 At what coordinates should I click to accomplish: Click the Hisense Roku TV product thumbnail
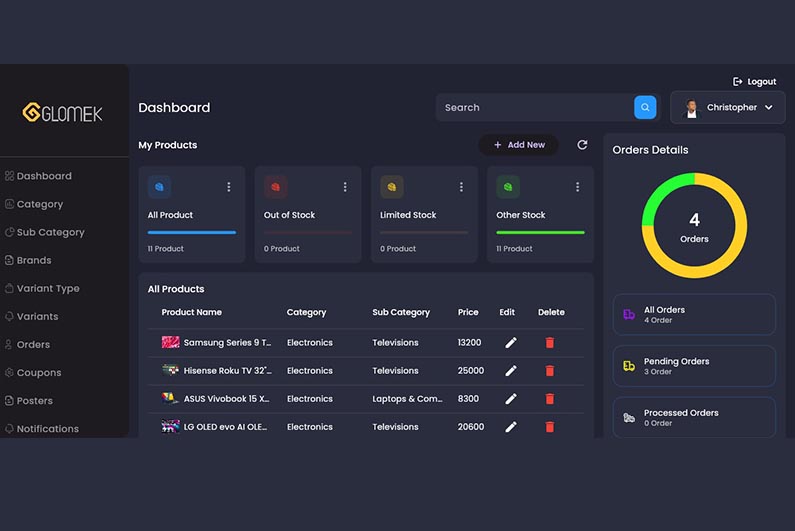coord(170,370)
